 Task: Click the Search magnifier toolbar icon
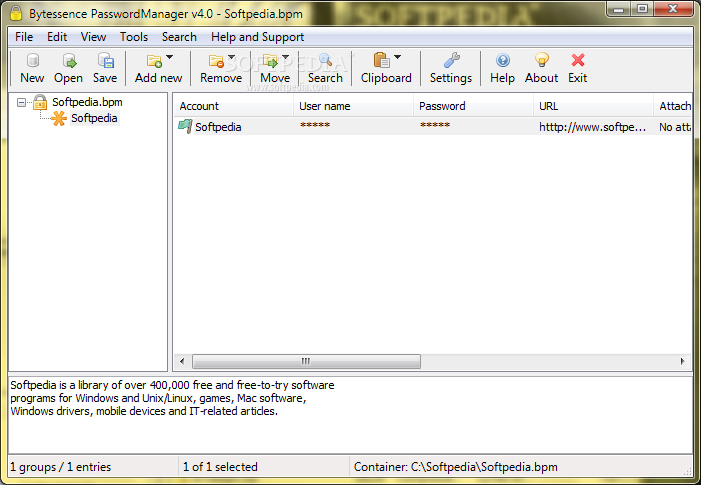coord(325,60)
